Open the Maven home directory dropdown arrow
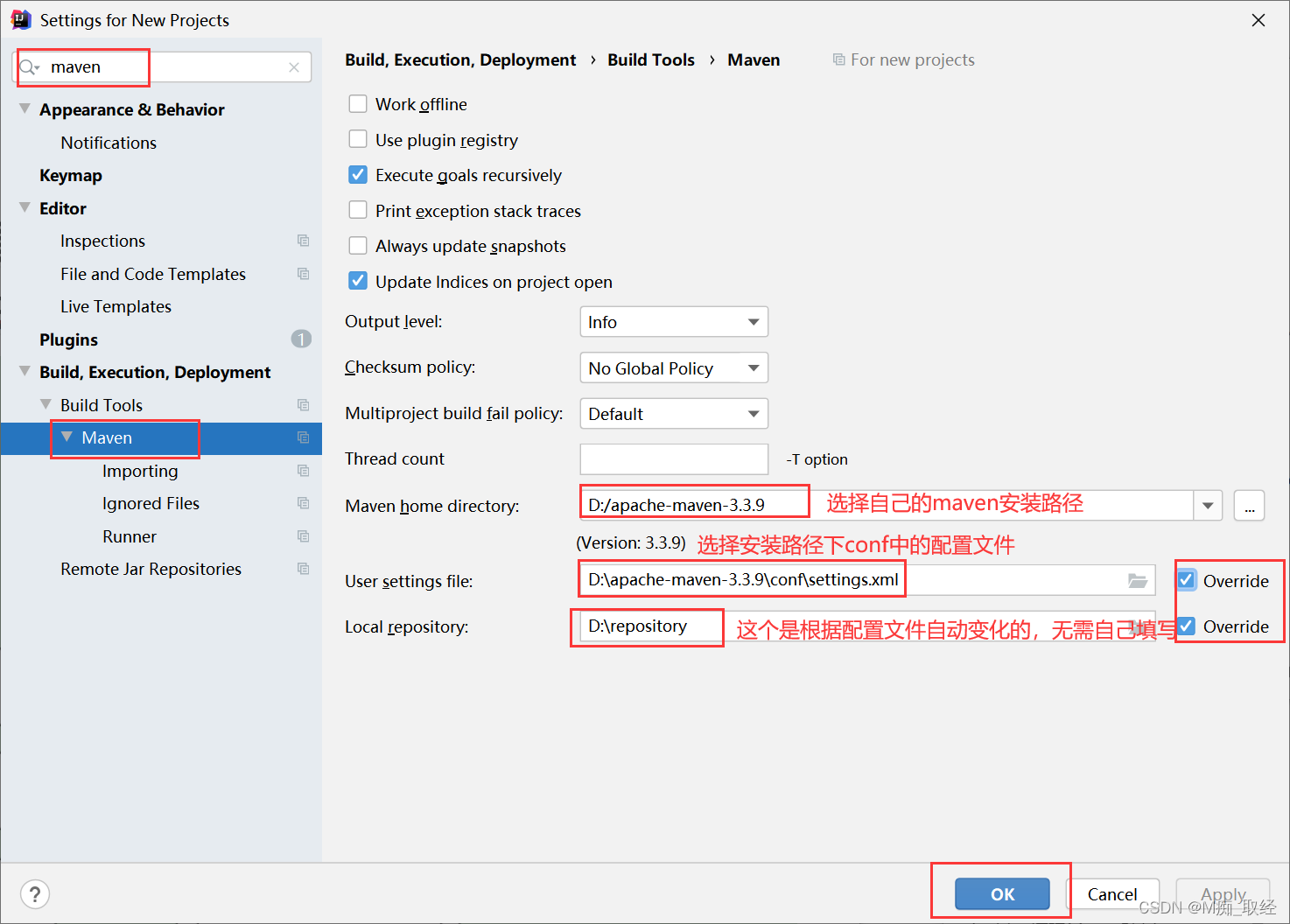This screenshot has width=1290, height=924. [1208, 506]
